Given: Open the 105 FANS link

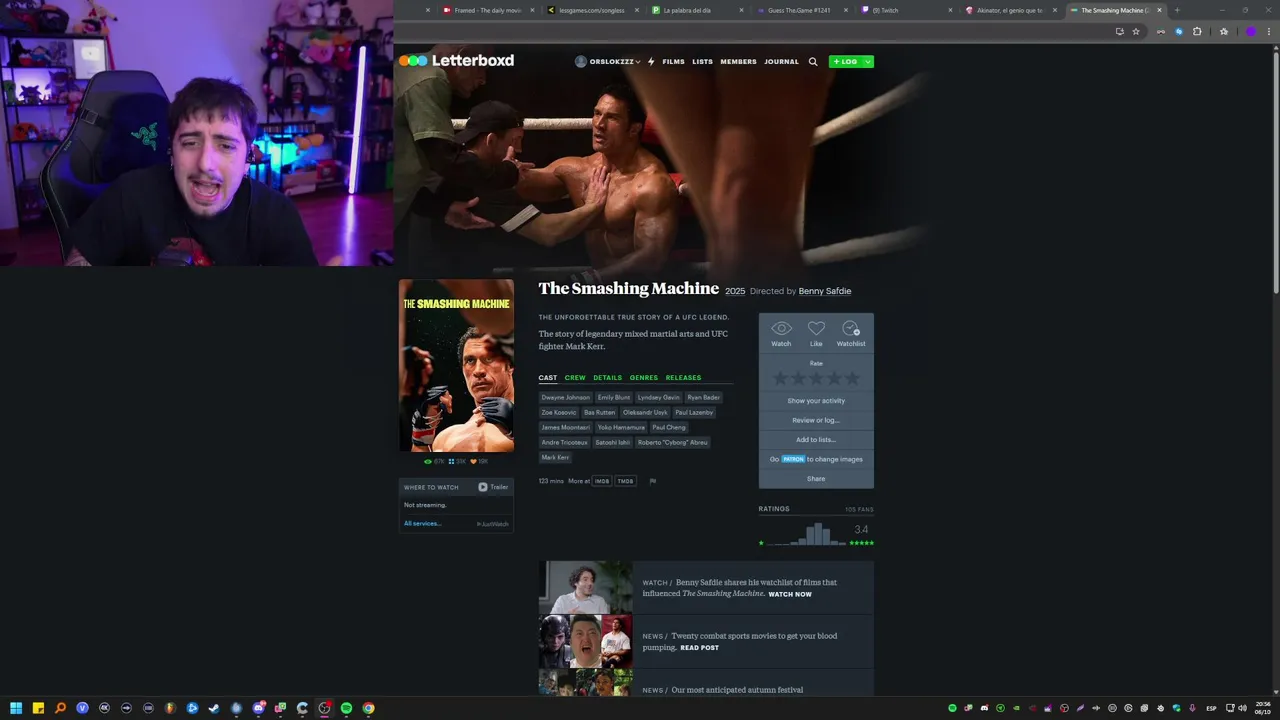Looking at the screenshot, I should click(859, 509).
